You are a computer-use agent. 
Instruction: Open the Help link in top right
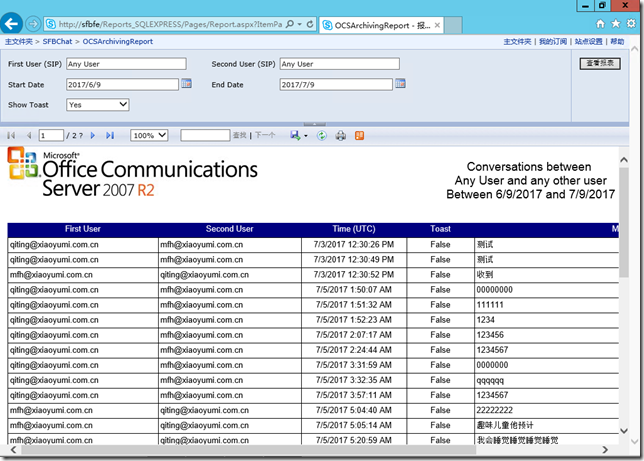pos(617,41)
